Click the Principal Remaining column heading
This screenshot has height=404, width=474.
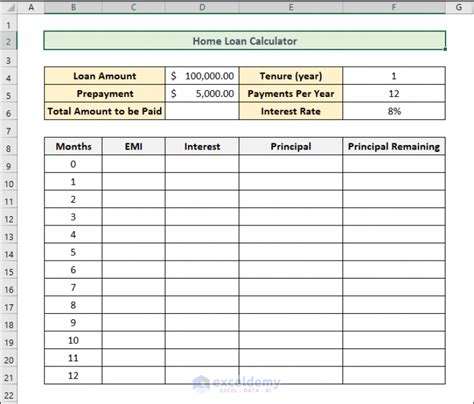(x=394, y=146)
